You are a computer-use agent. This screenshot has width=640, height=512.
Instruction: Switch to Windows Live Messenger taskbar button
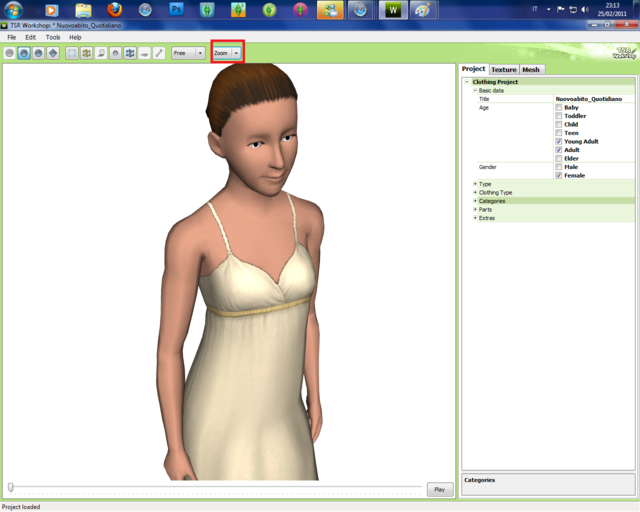[x=330, y=10]
